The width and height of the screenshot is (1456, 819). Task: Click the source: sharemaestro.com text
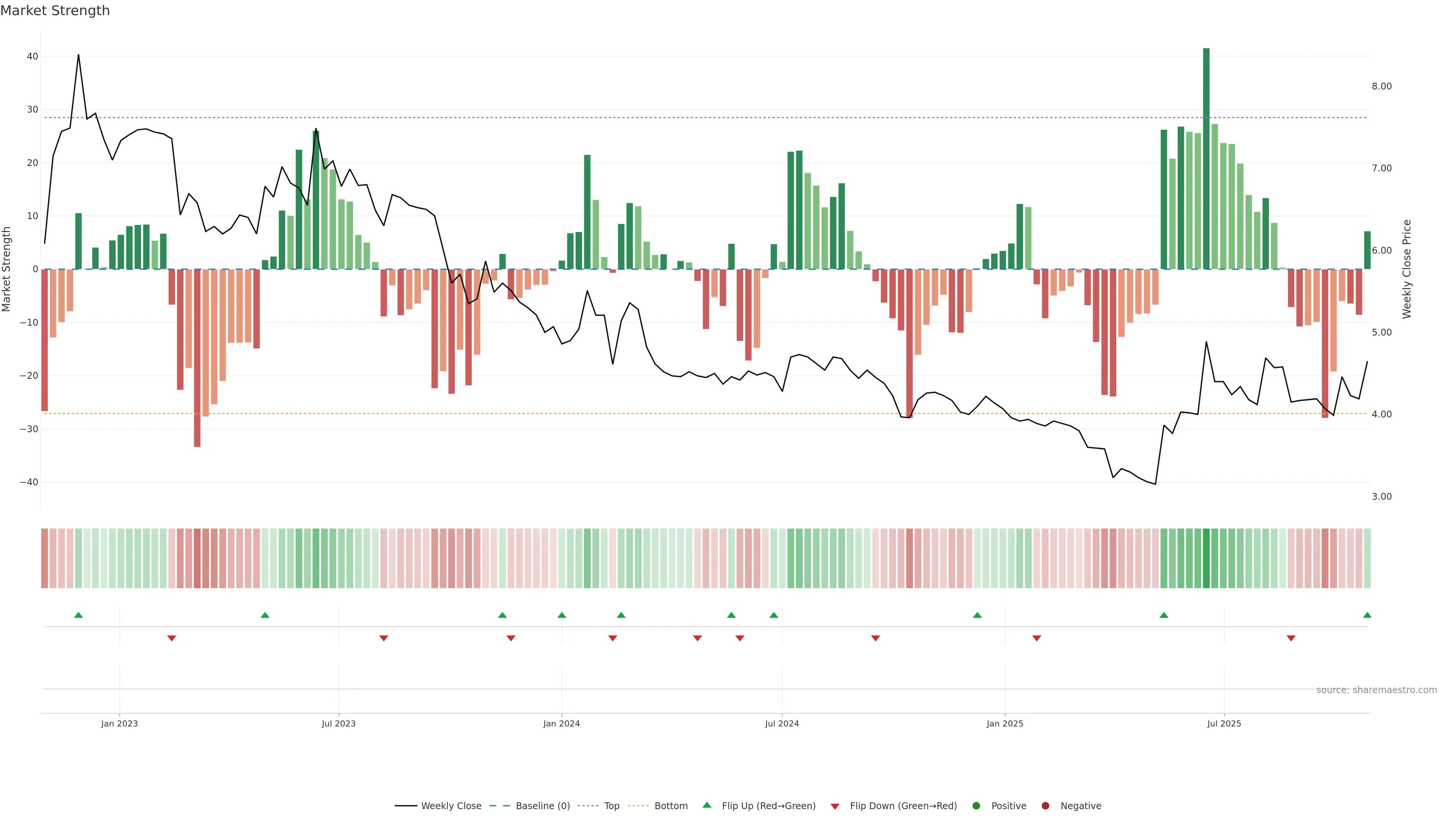tap(1376, 690)
